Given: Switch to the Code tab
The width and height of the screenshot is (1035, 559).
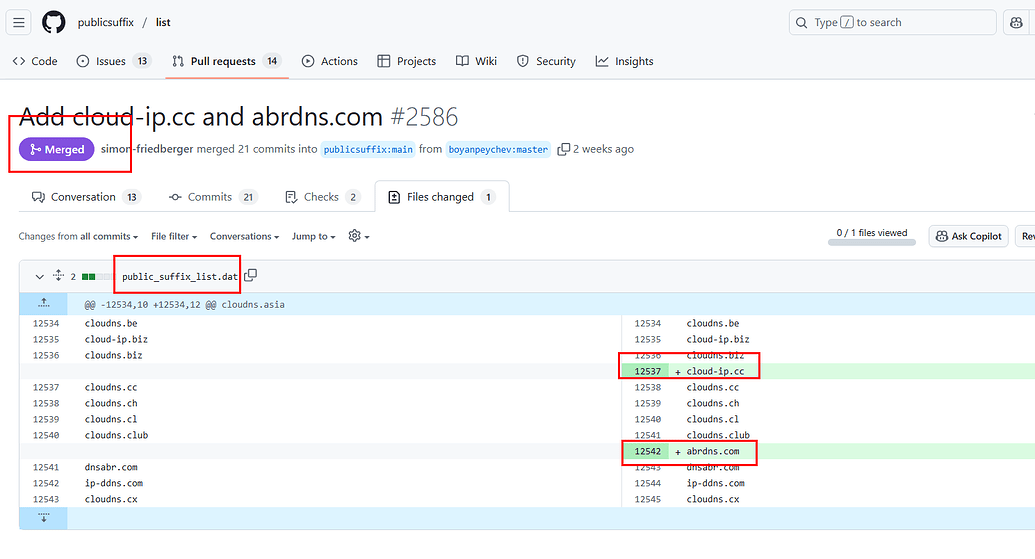Looking at the screenshot, I should (x=35, y=61).
